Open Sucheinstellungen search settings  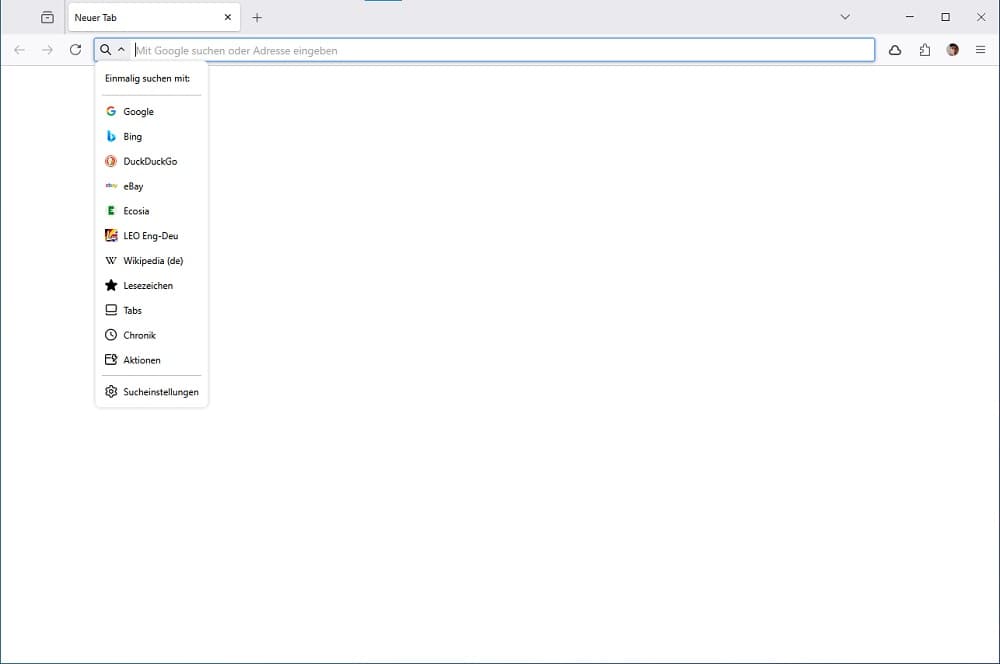click(151, 392)
